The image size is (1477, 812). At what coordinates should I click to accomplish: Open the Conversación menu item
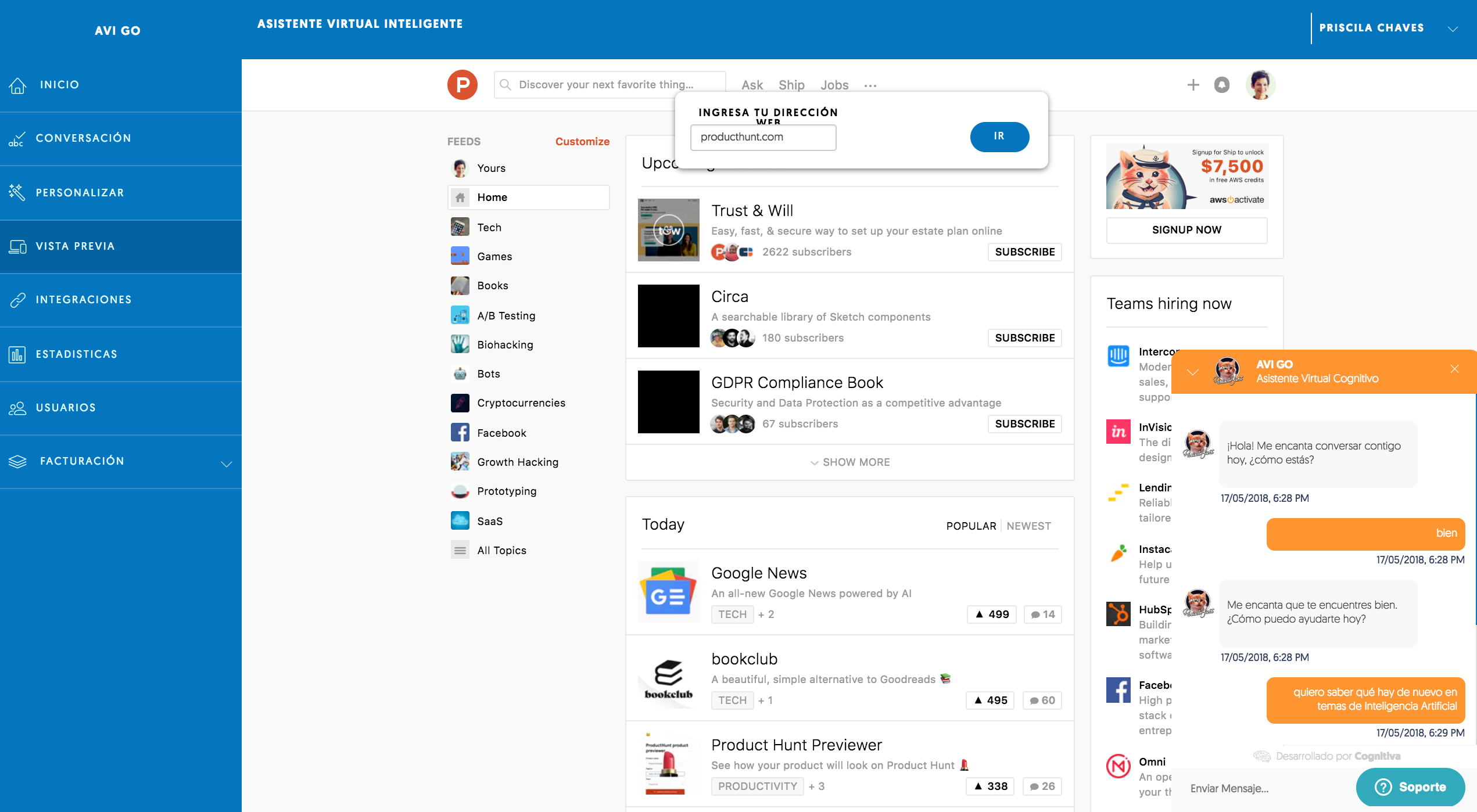click(x=83, y=138)
